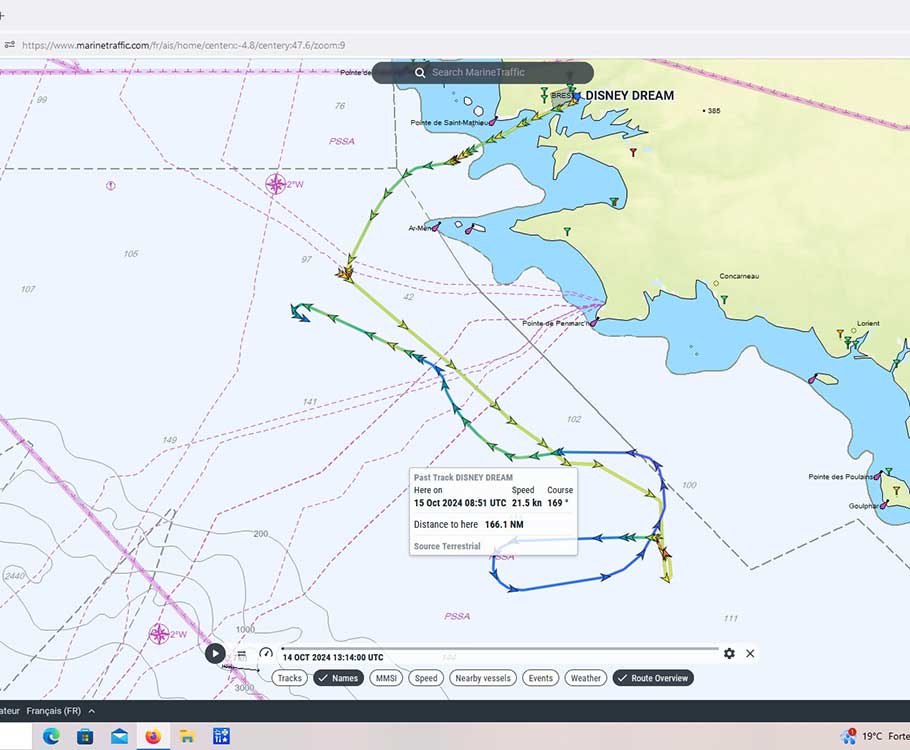Open Mail app from the taskbar
This screenshot has height=750, width=910.
119,736
